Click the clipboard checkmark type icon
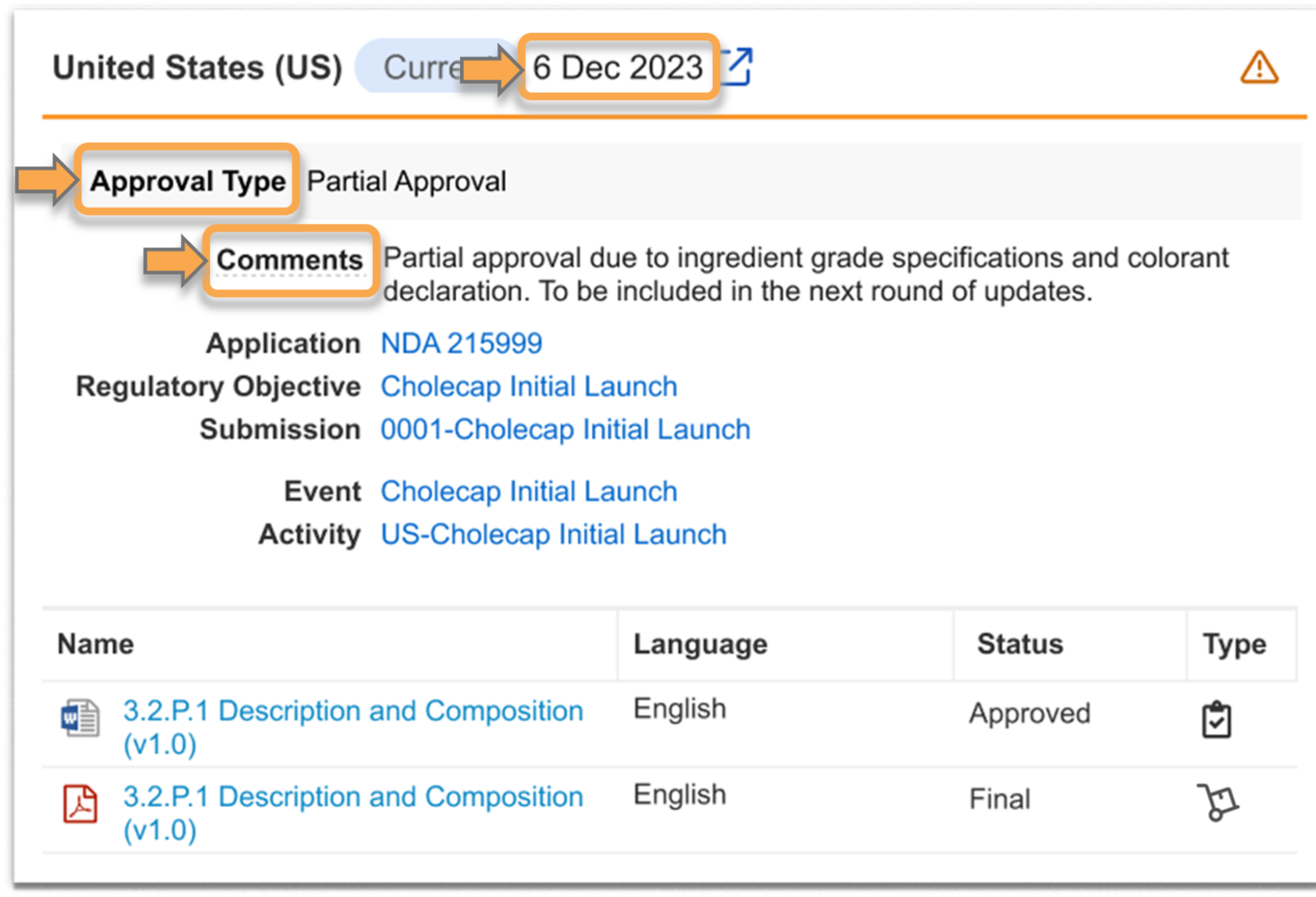 point(1215,720)
